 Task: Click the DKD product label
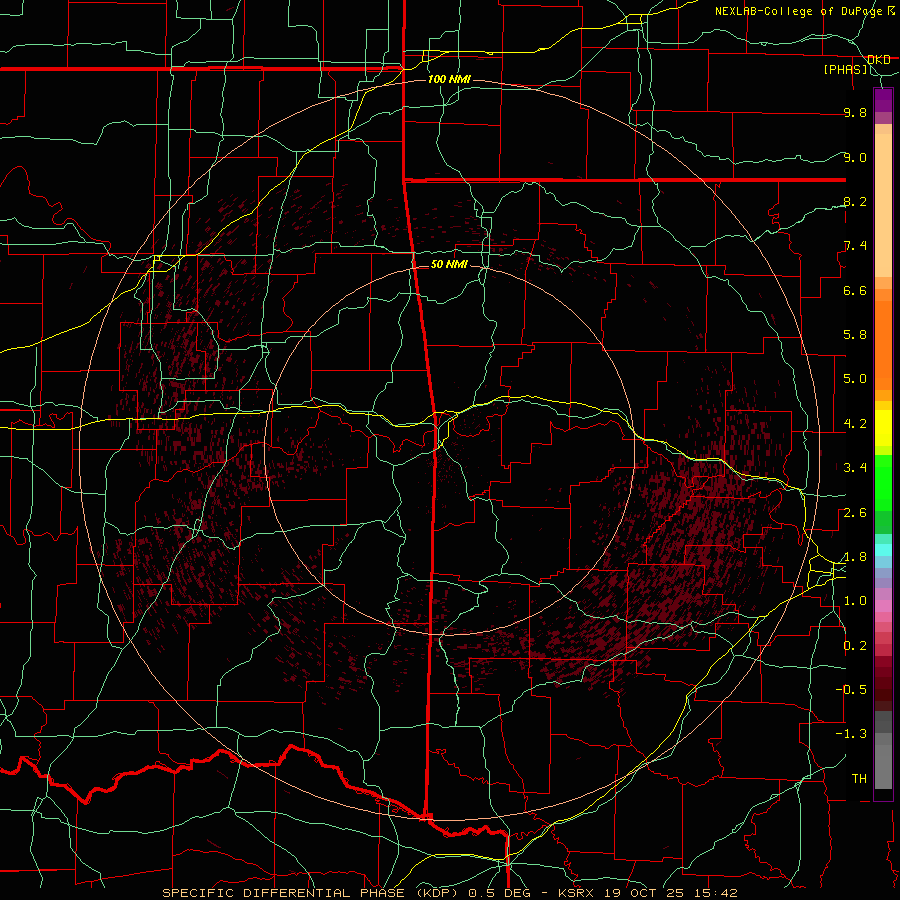click(x=879, y=60)
